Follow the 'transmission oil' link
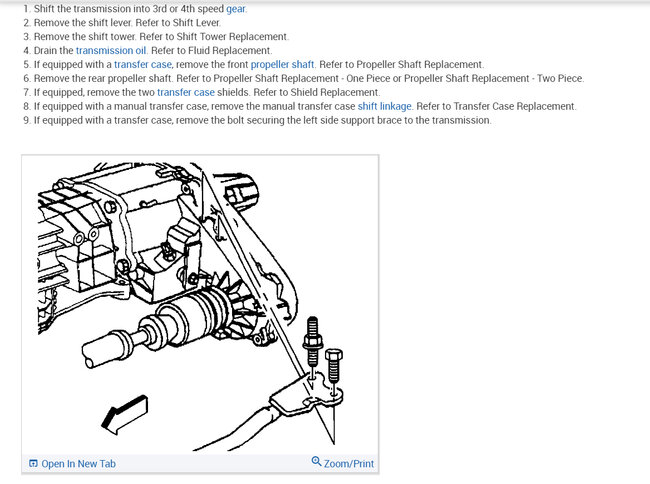 point(111,51)
